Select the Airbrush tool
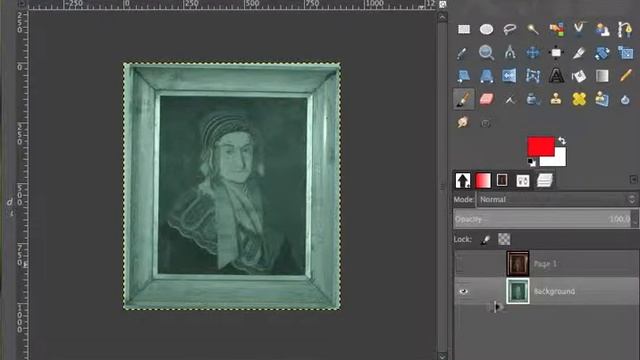The height and width of the screenshot is (360, 640). click(x=510, y=99)
